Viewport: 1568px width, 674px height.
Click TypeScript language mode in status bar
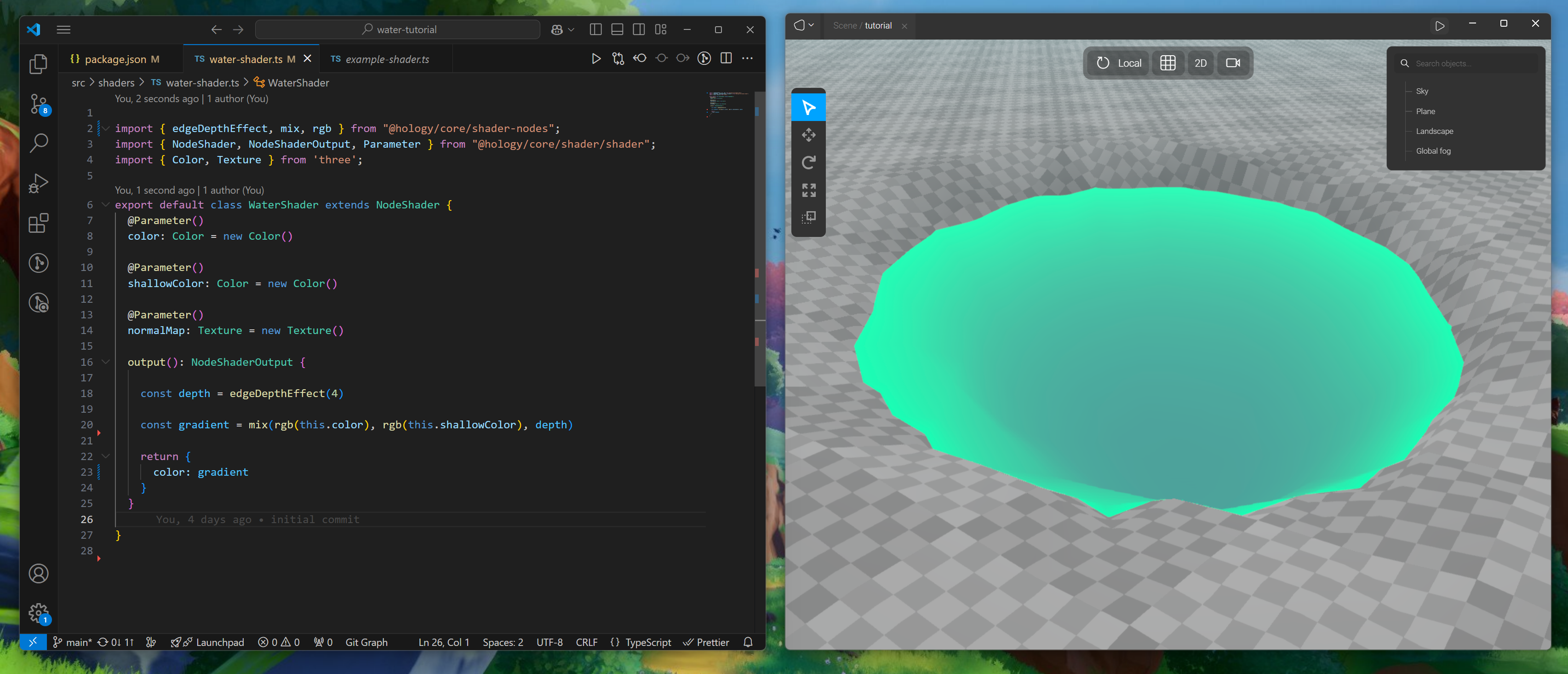click(647, 642)
